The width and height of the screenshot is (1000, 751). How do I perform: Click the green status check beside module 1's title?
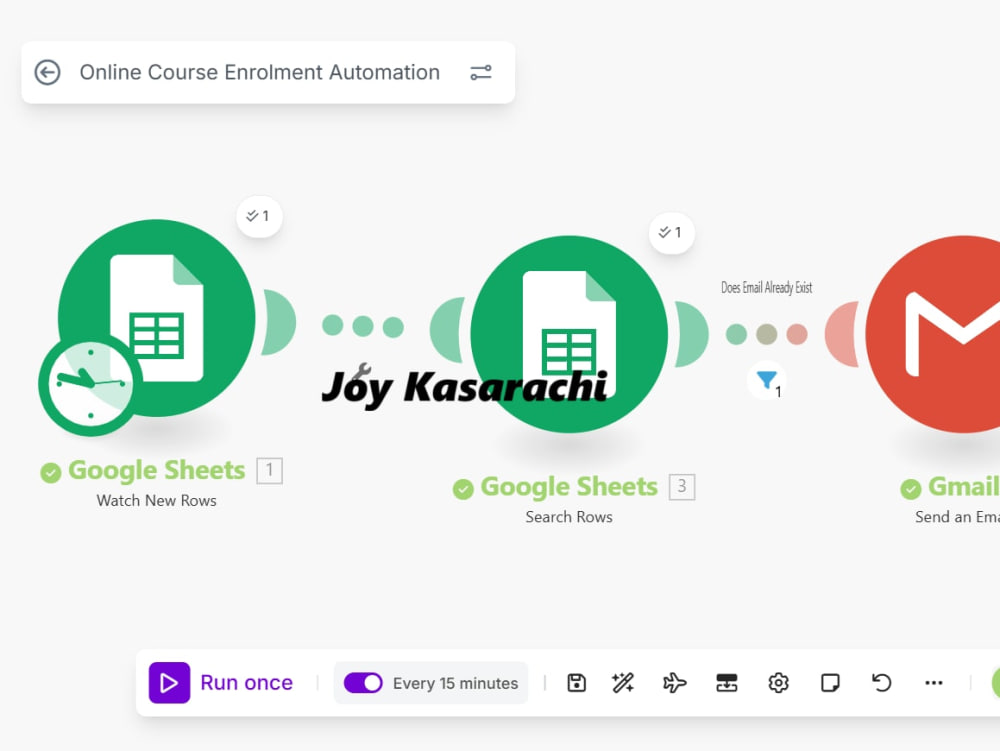click(50, 472)
